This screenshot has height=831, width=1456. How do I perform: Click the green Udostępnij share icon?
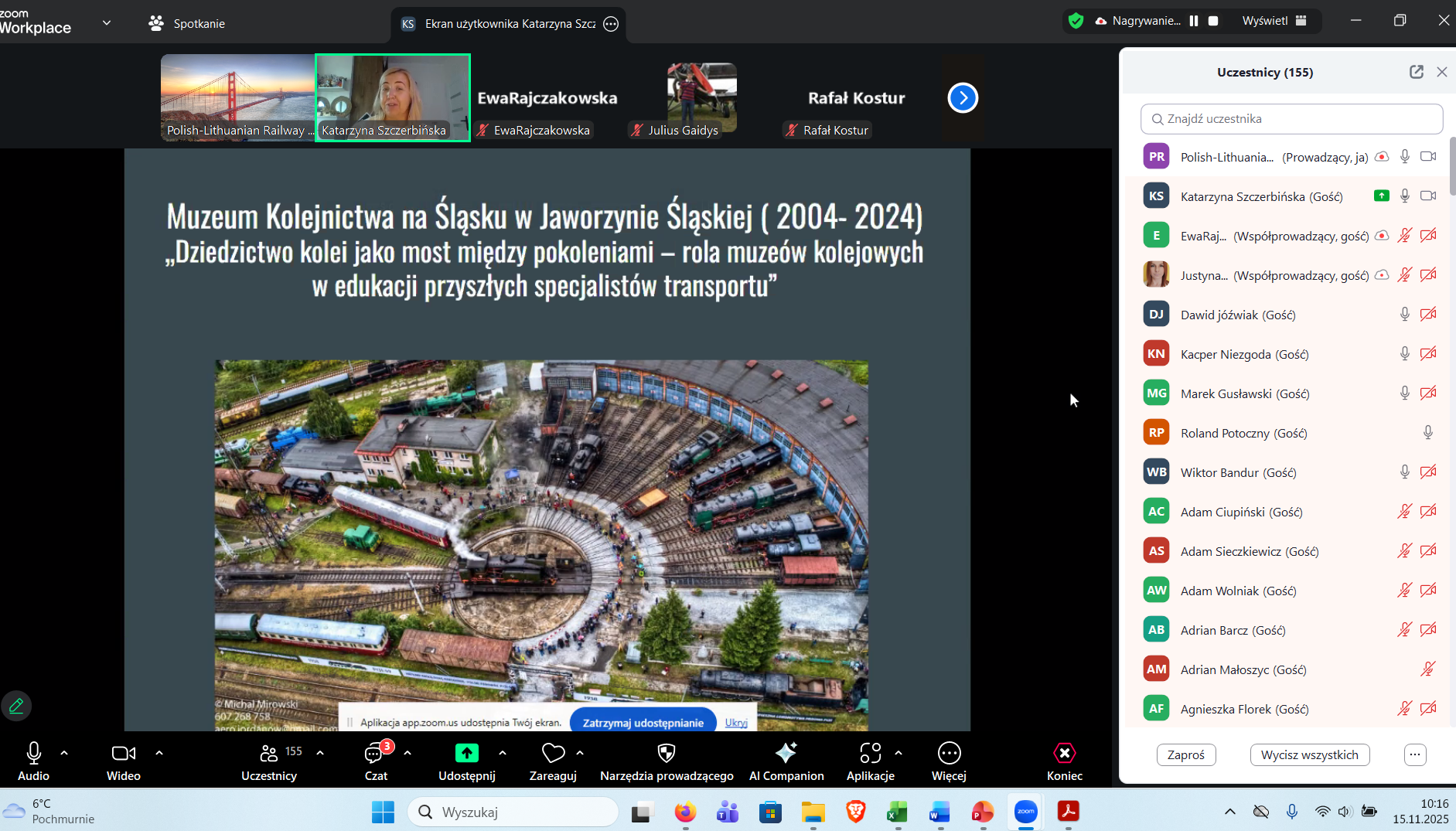click(x=466, y=753)
